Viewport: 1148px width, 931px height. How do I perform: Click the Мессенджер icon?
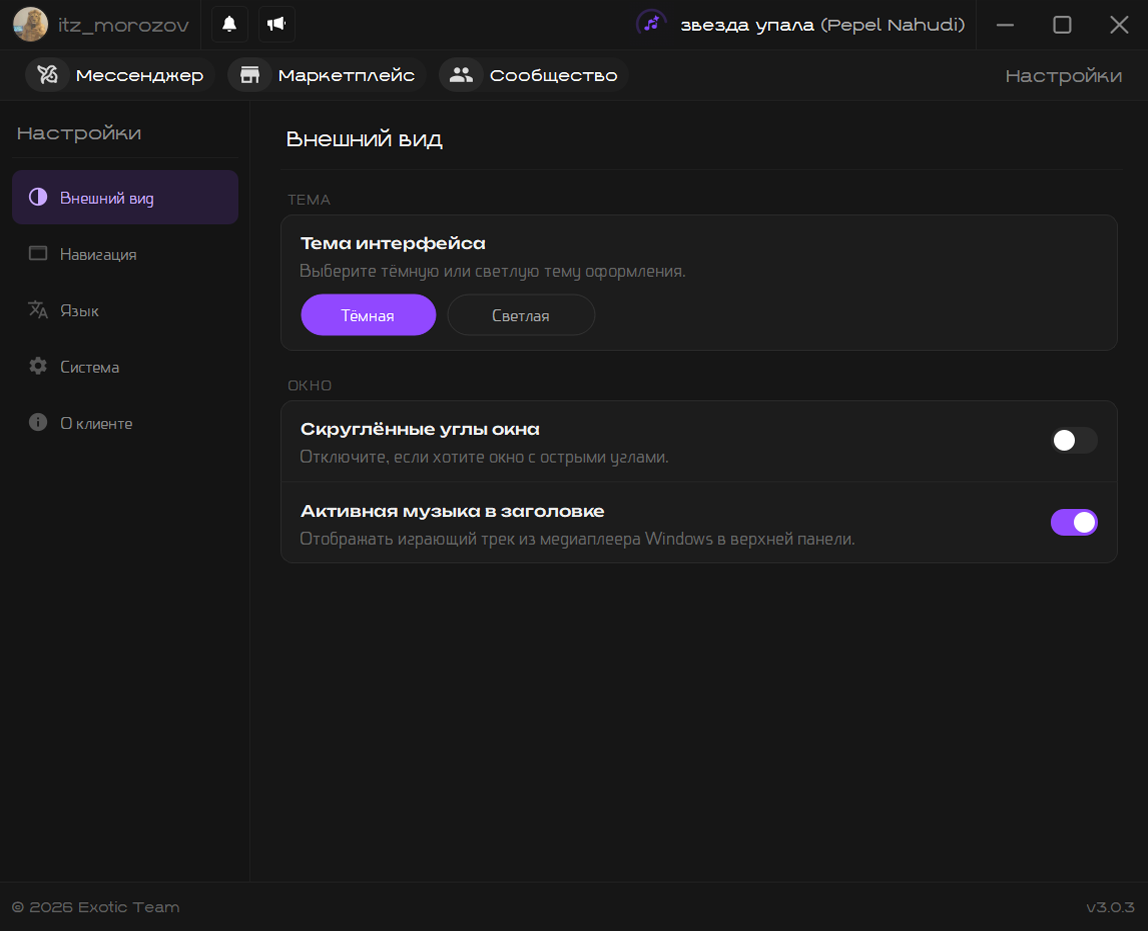[x=48, y=75]
